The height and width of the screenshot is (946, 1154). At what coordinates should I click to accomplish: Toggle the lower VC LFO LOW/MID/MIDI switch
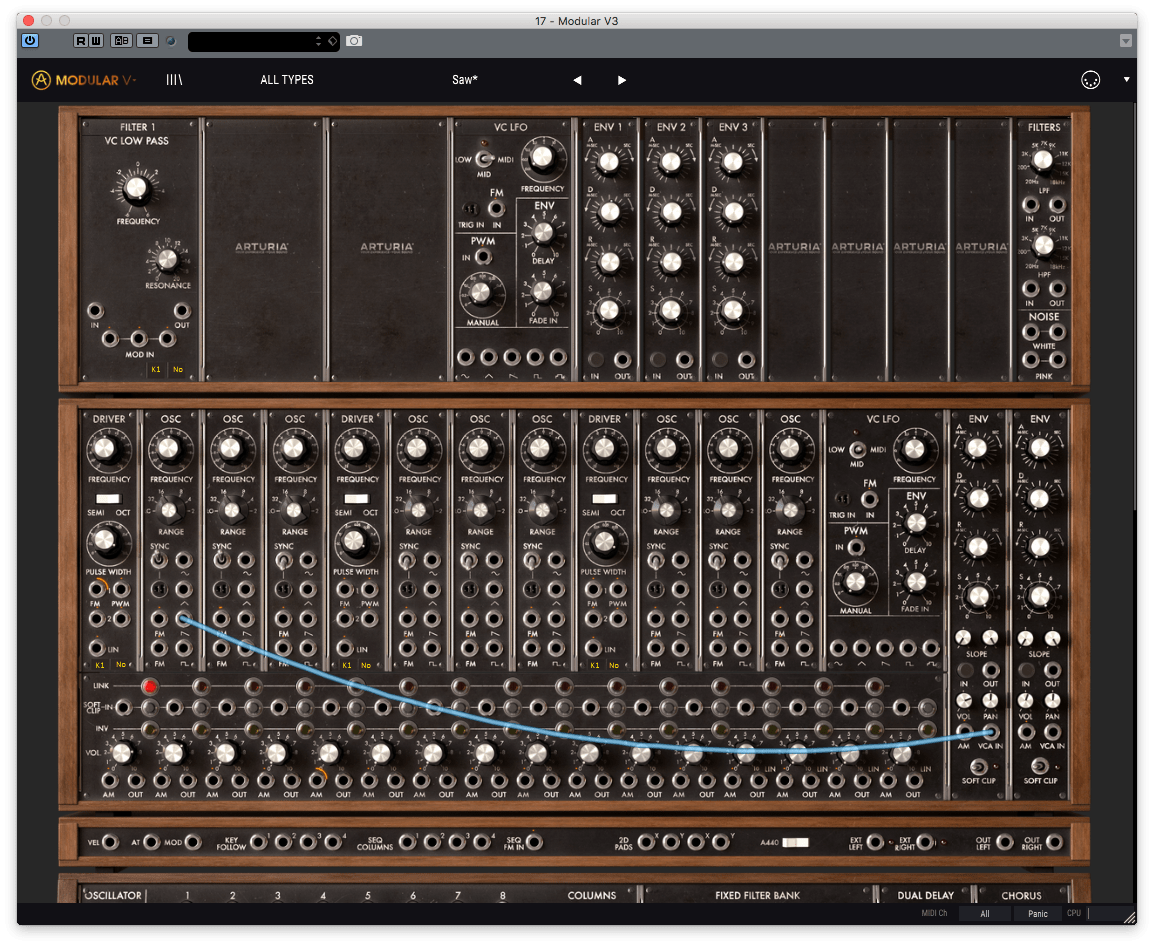click(857, 449)
